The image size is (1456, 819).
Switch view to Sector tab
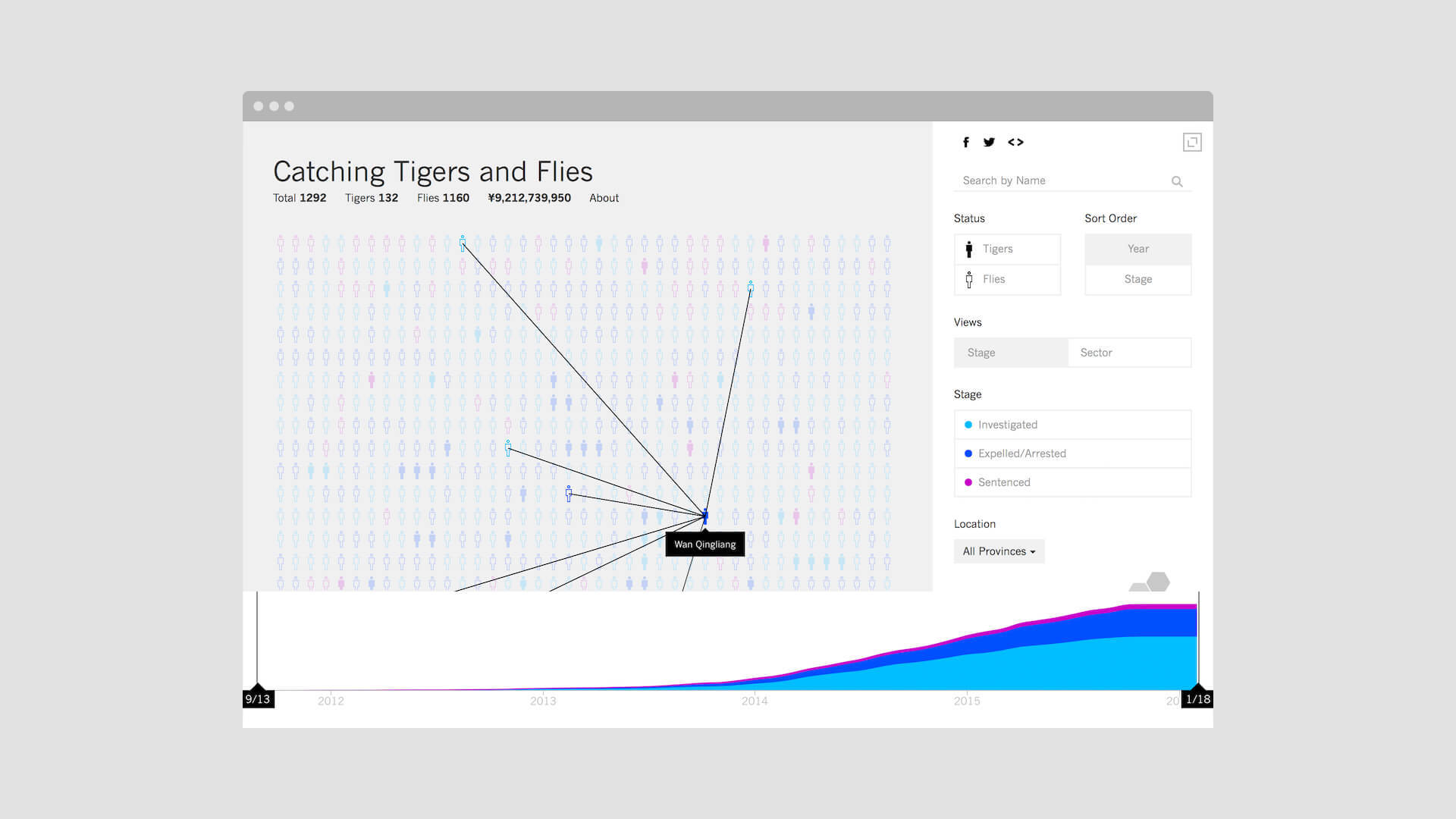pyautogui.click(x=1129, y=353)
